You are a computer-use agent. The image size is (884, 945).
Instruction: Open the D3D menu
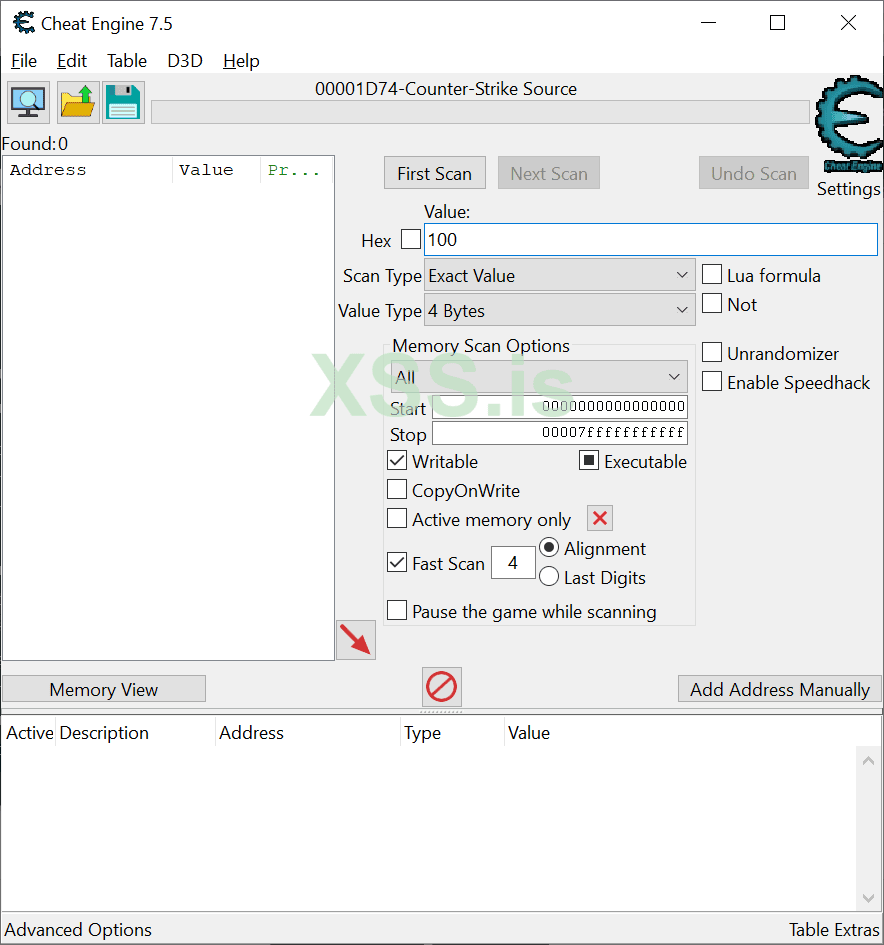(x=185, y=61)
